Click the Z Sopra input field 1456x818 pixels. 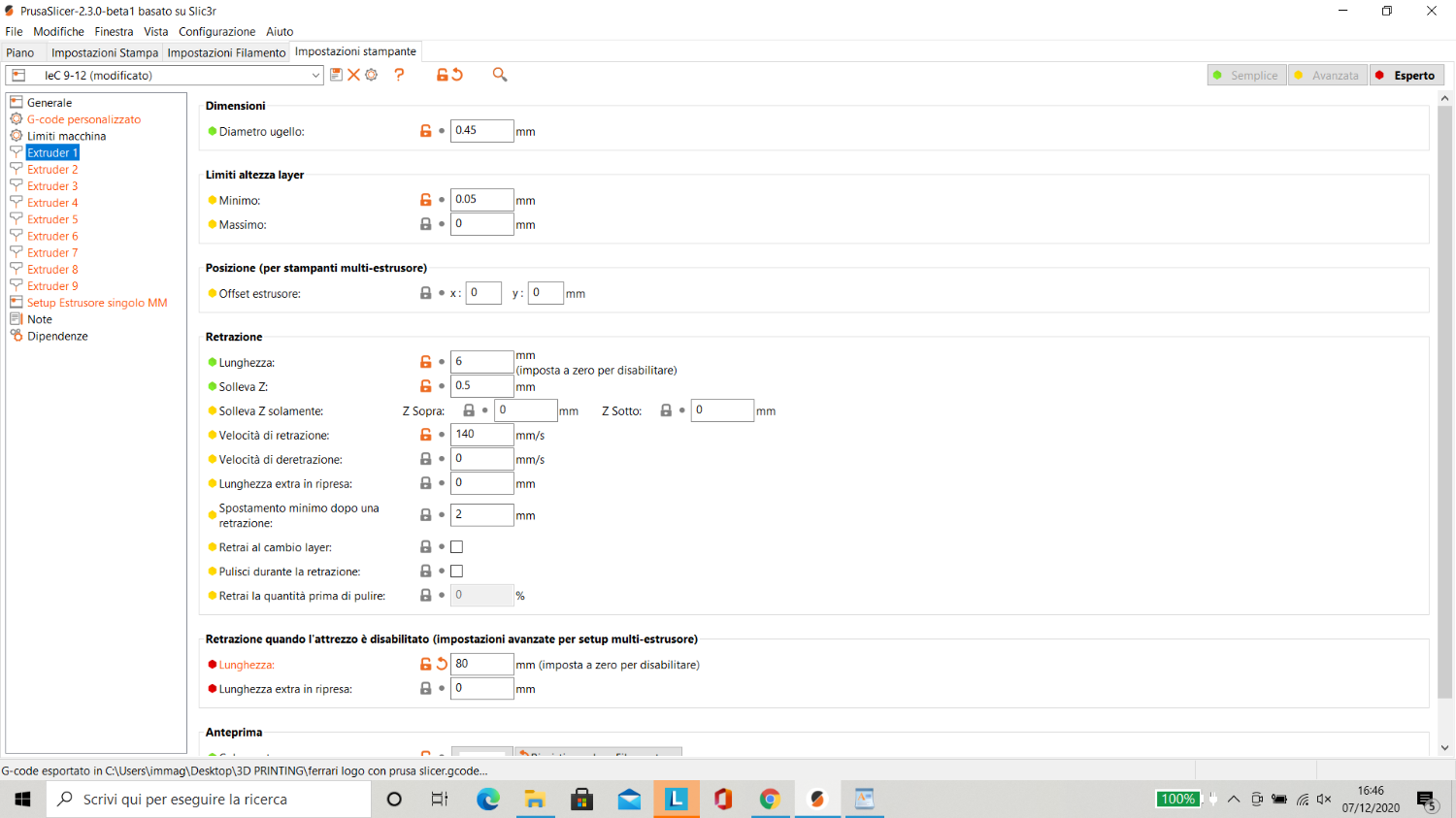[526, 410]
